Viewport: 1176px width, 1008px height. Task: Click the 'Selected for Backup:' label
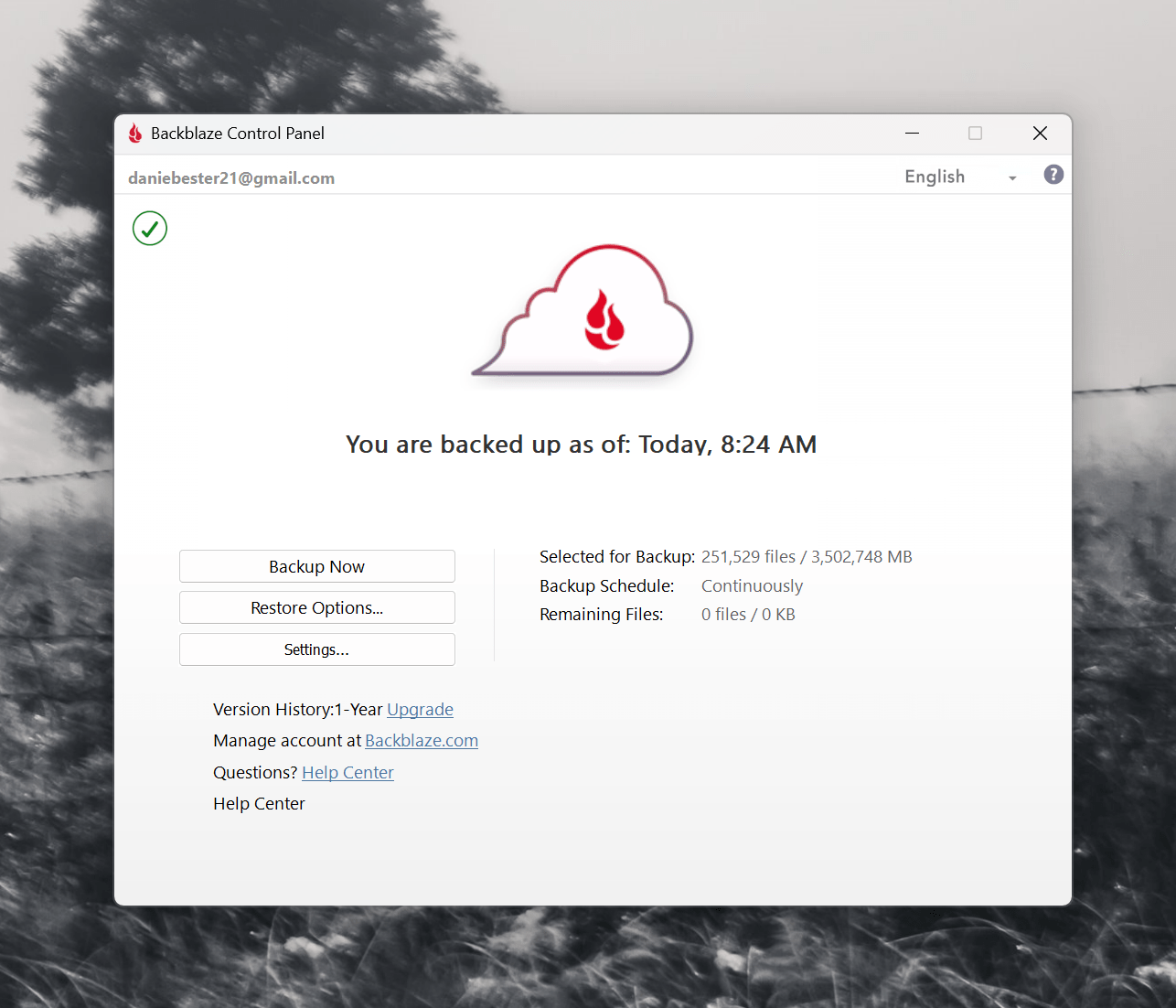pos(617,557)
